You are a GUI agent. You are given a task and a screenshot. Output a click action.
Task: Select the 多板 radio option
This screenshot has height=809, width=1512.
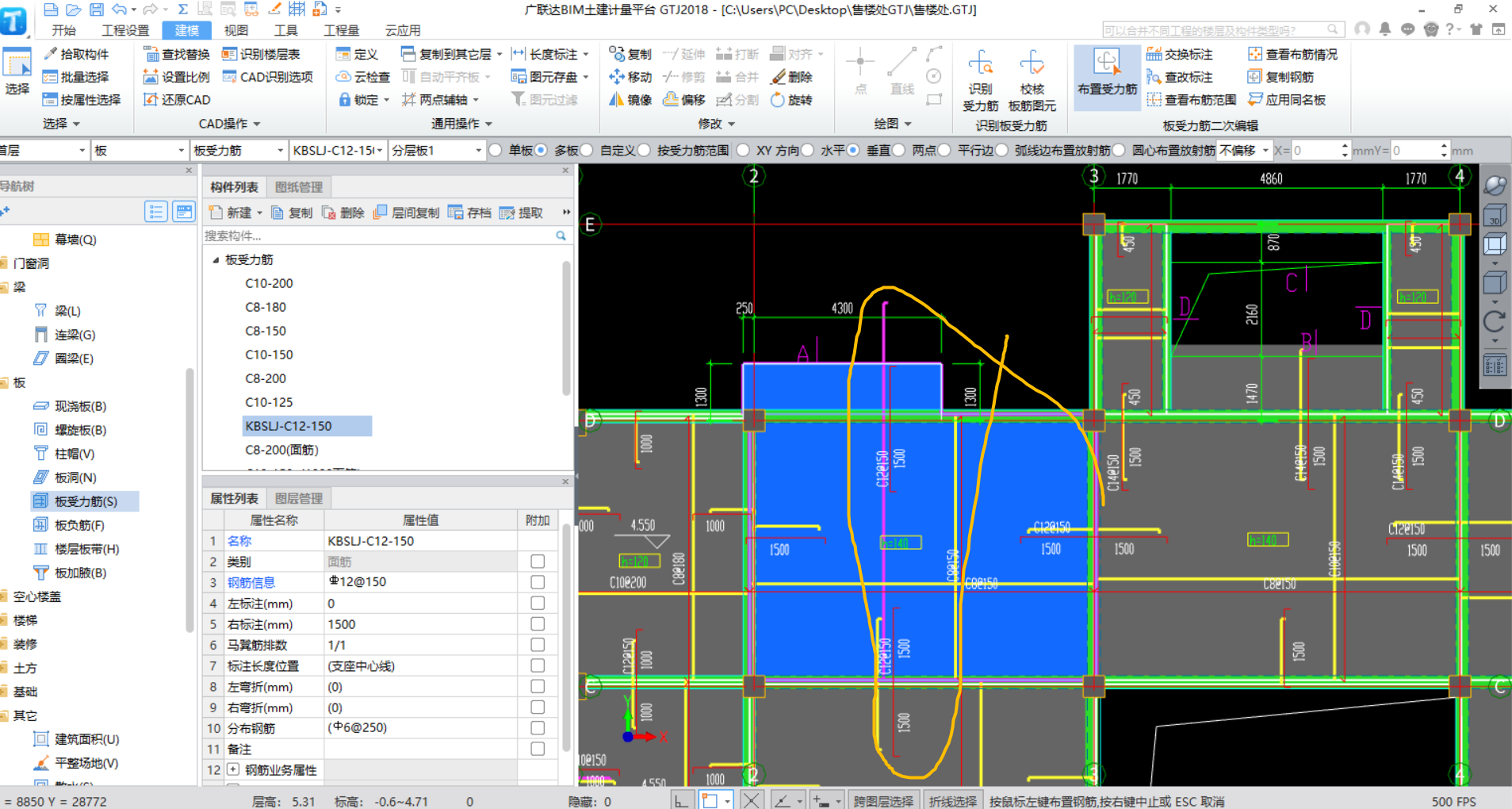tap(541, 150)
